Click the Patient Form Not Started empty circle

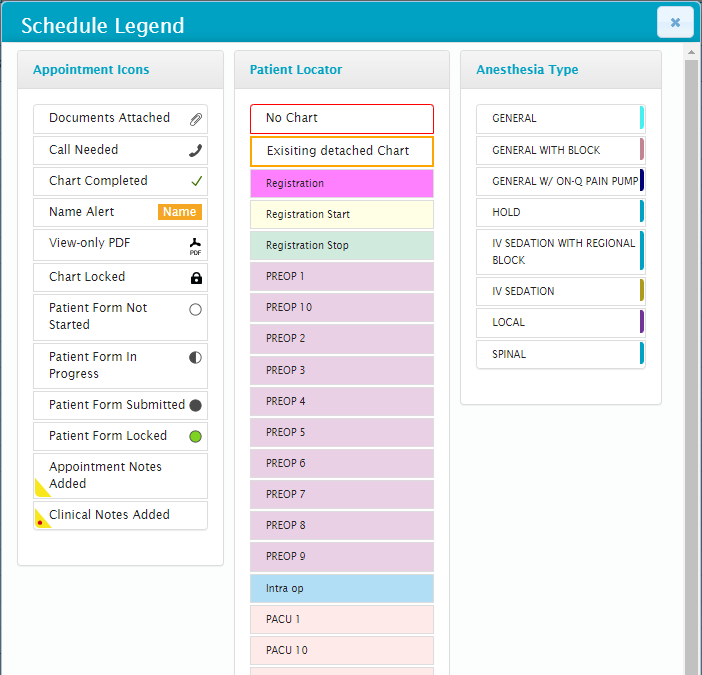(x=195, y=310)
